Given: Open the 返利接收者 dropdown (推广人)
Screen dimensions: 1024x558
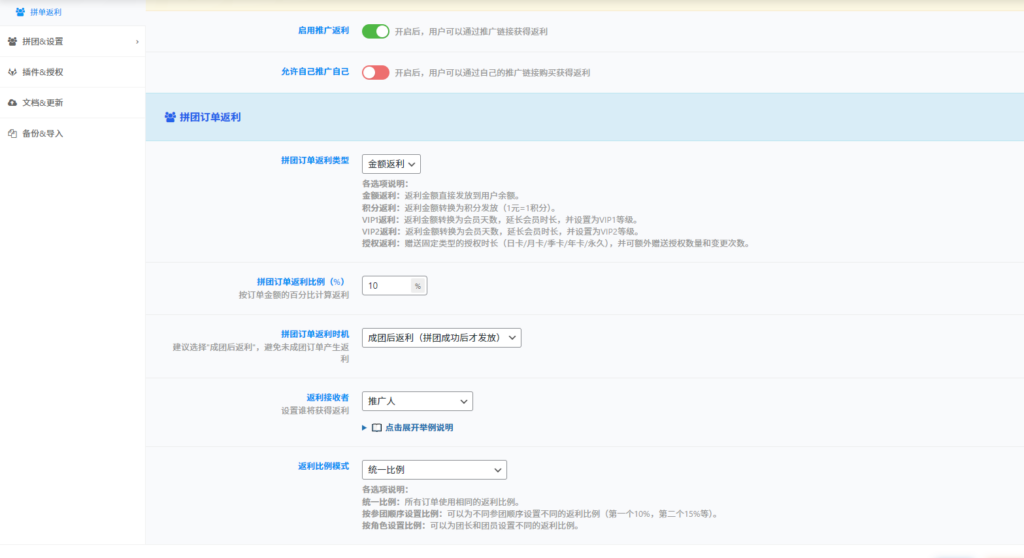Looking at the screenshot, I should coord(417,401).
